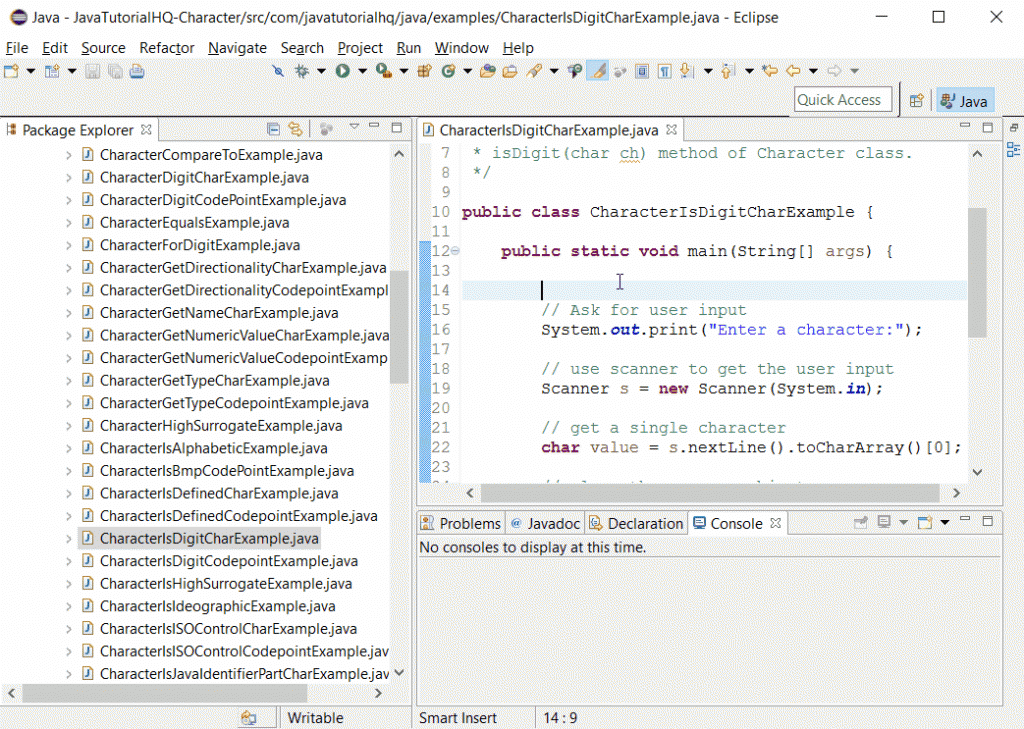Click Previous Annotation arrow icon
Viewport: 1024px width, 729px height.
tap(728, 71)
